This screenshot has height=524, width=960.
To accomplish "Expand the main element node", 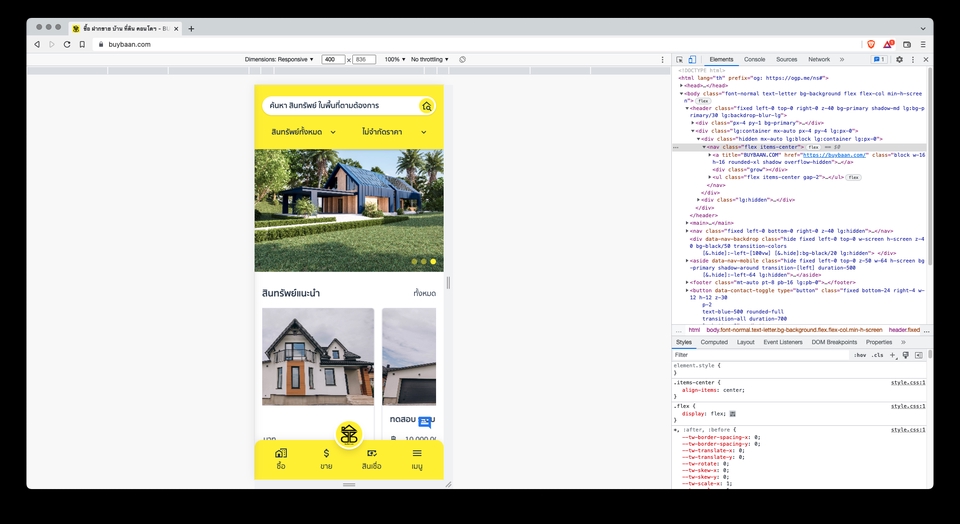I will point(687,223).
